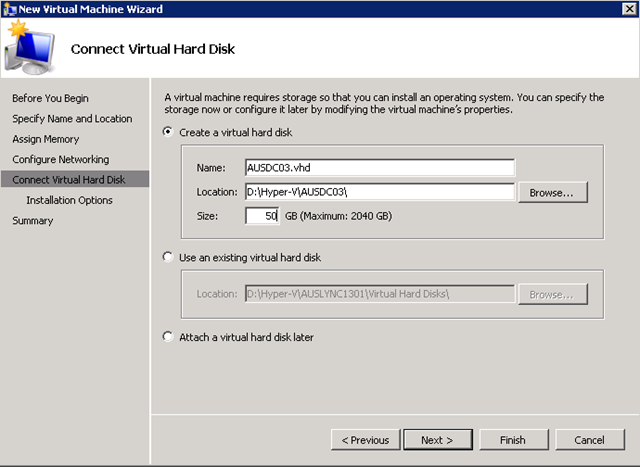Jump to Assign Memory step
The image size is (640, 467).
coord(45,139)
